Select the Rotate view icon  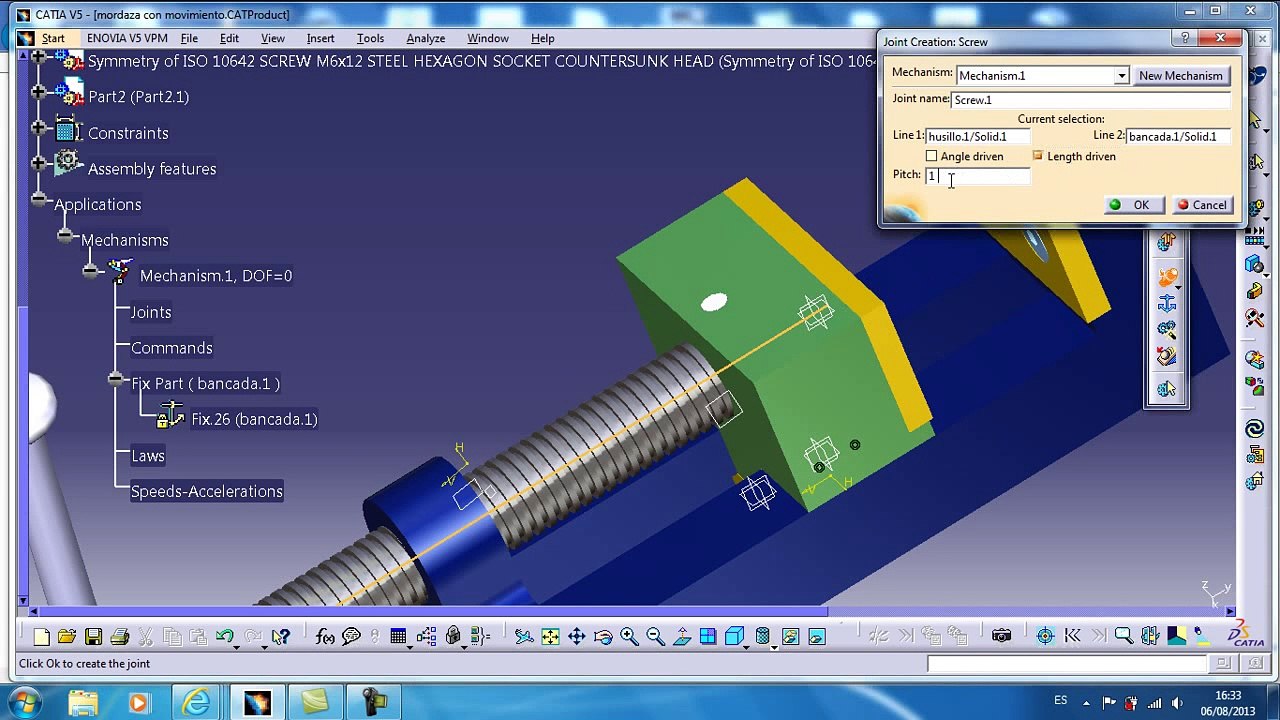pos(603,636)
